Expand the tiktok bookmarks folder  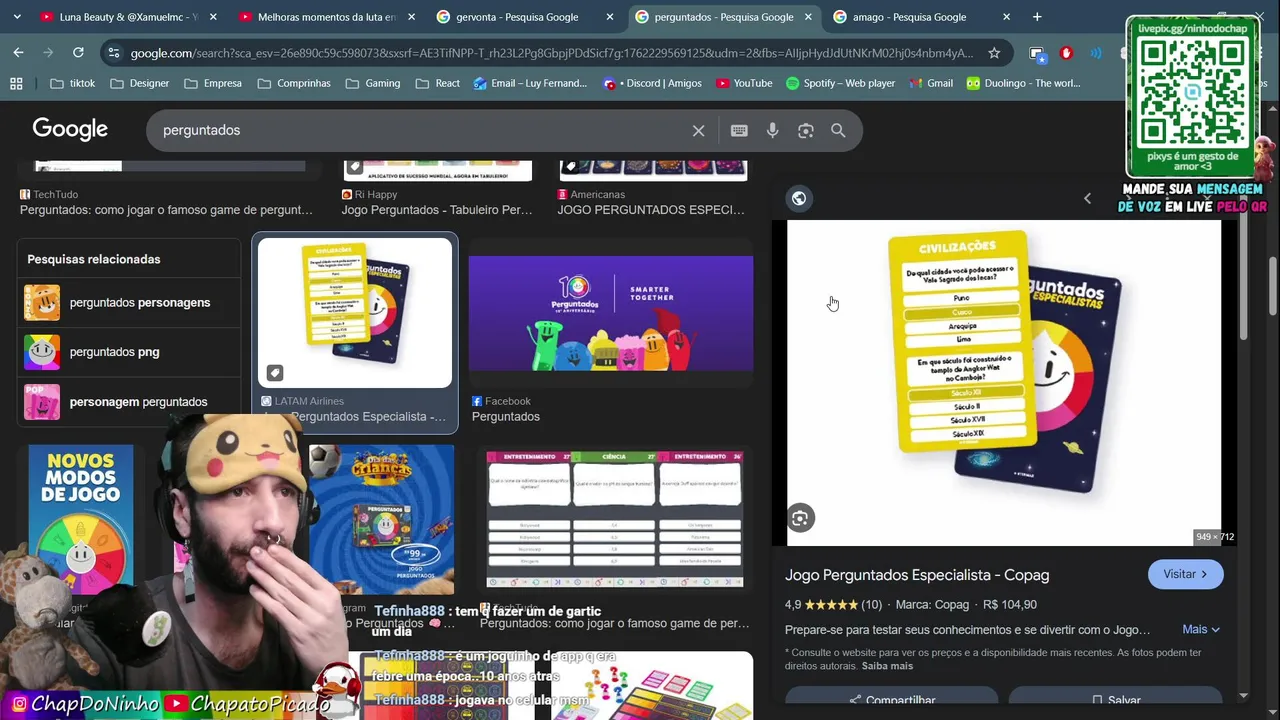tap(72, 83)
